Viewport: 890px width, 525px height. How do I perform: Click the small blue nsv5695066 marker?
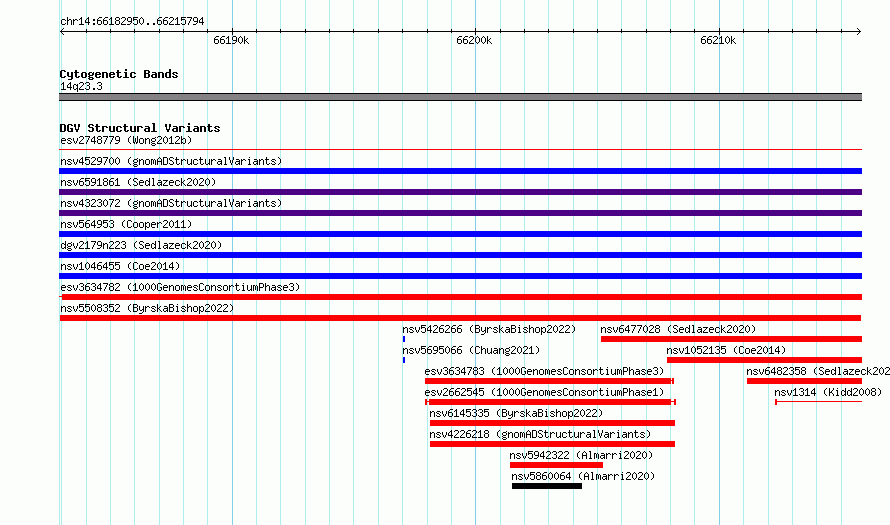point(404,360)
